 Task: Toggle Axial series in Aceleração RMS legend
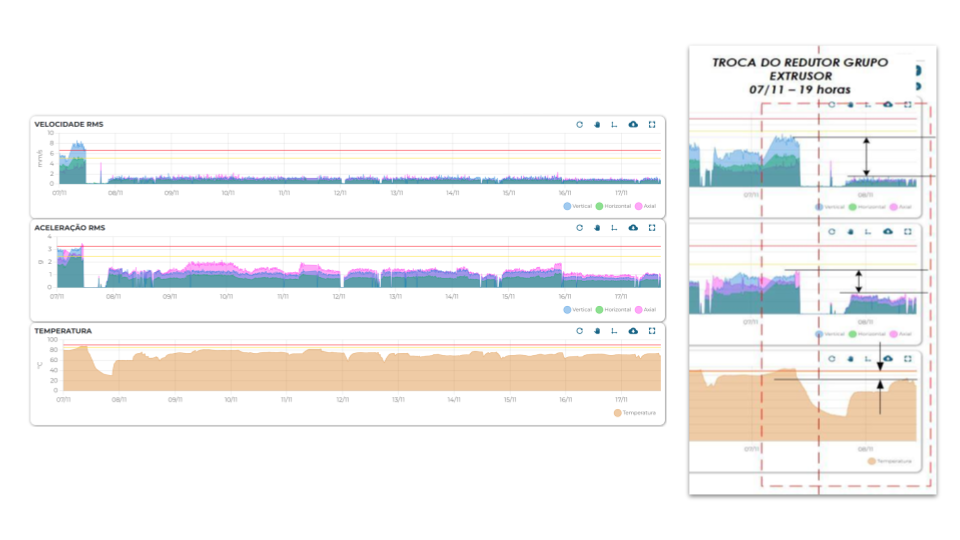645,310
